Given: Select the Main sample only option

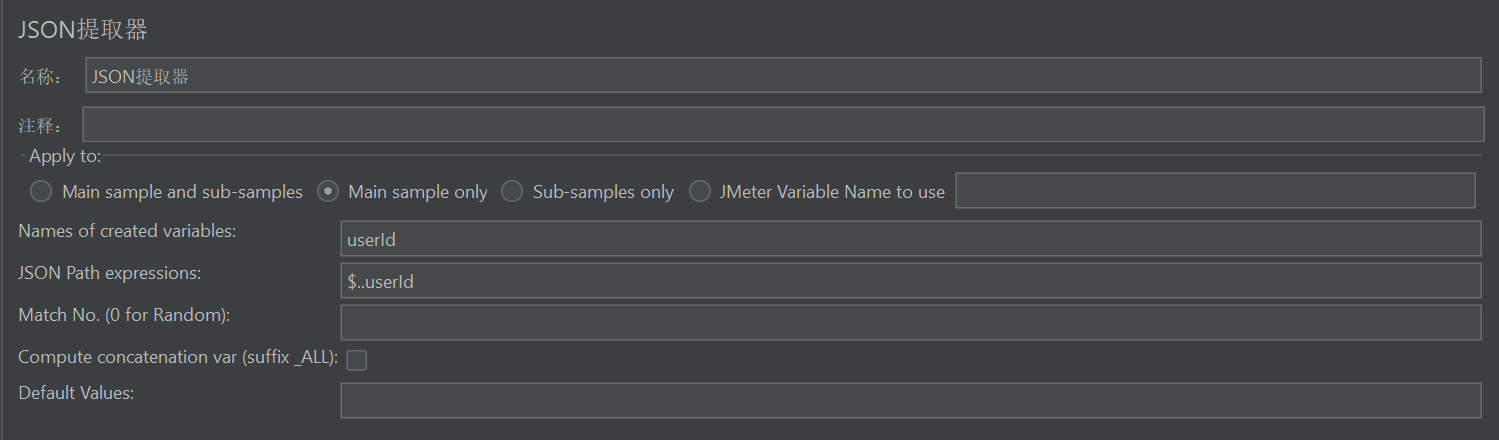Looking at the screenshot, I should pos(327,191).
